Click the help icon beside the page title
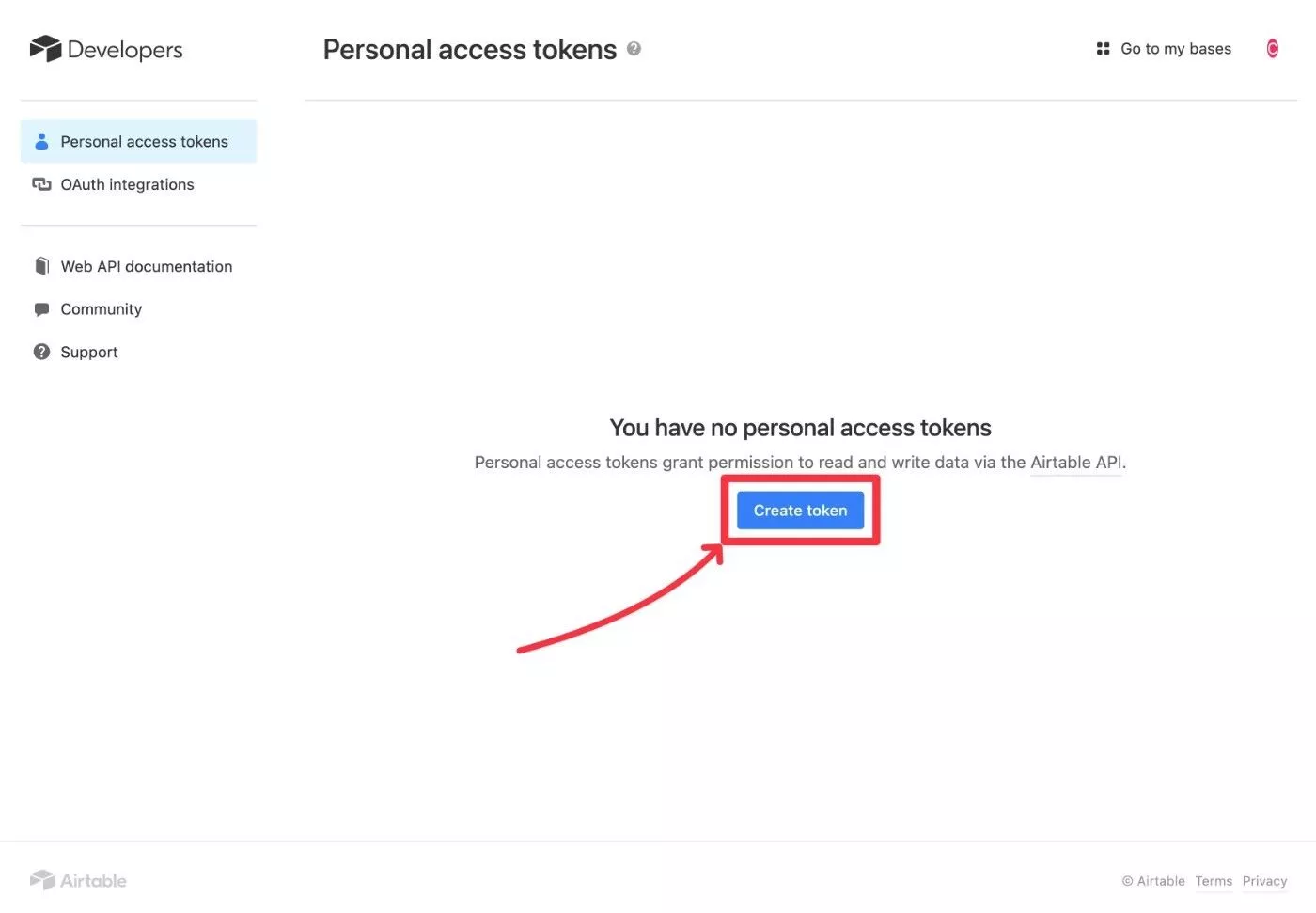 point(634,49)
